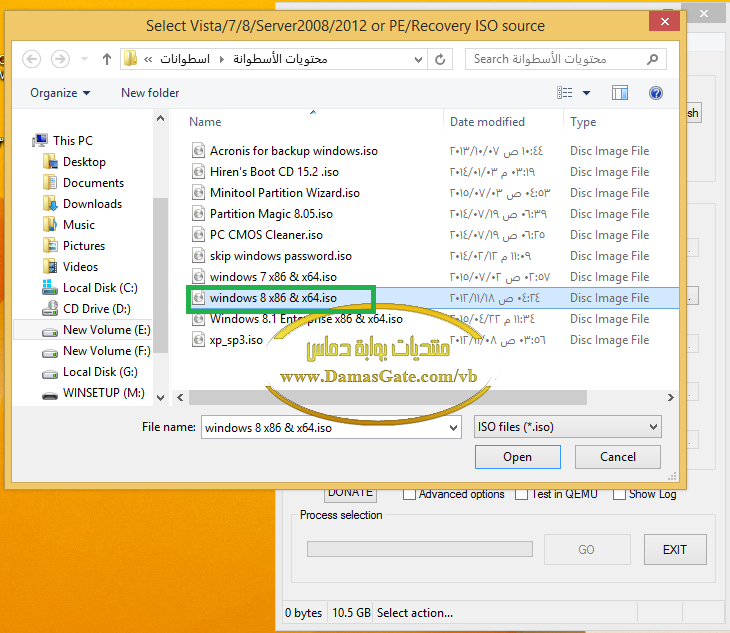Expand the address bar history dropdown
Viewport: 730px width, 633px height.
pyautogui.click(x=418, y=60)
